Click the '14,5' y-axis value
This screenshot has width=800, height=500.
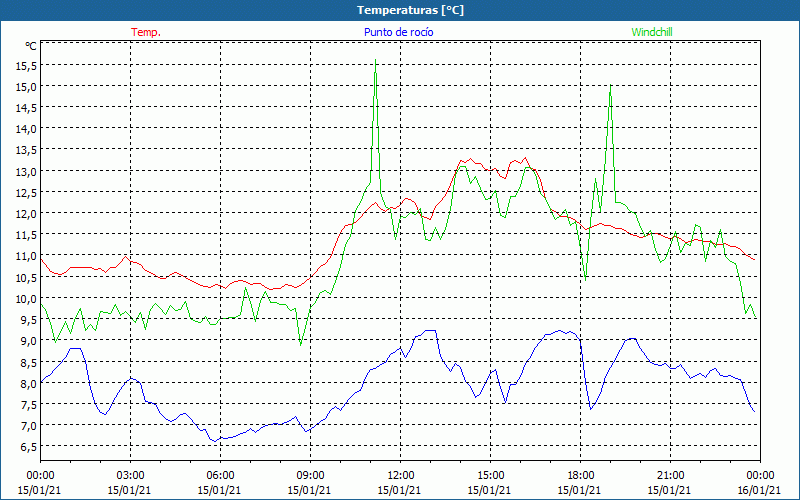[26, 108]
